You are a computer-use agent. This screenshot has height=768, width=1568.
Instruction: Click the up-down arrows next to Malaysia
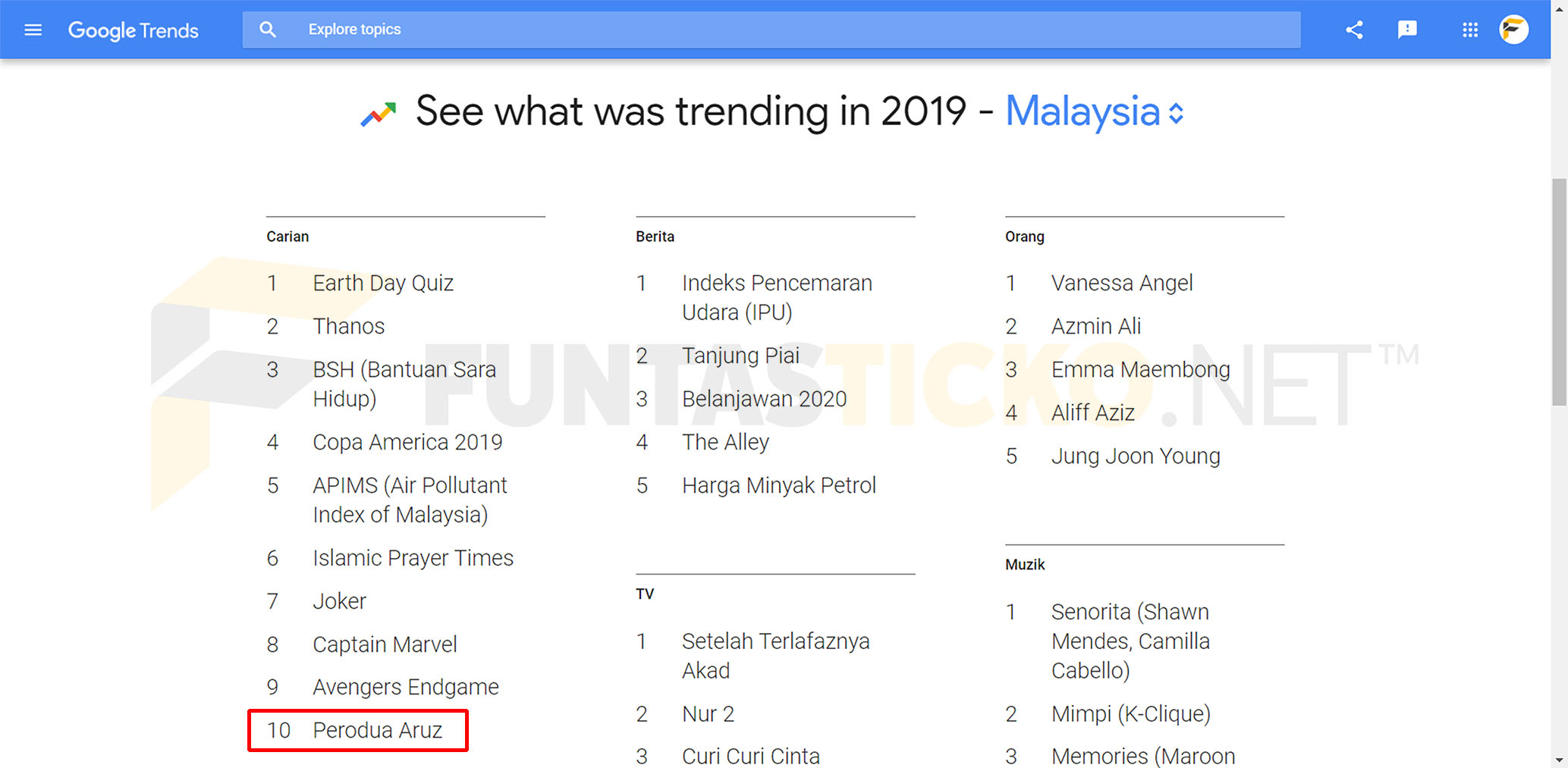point(1176,114)
